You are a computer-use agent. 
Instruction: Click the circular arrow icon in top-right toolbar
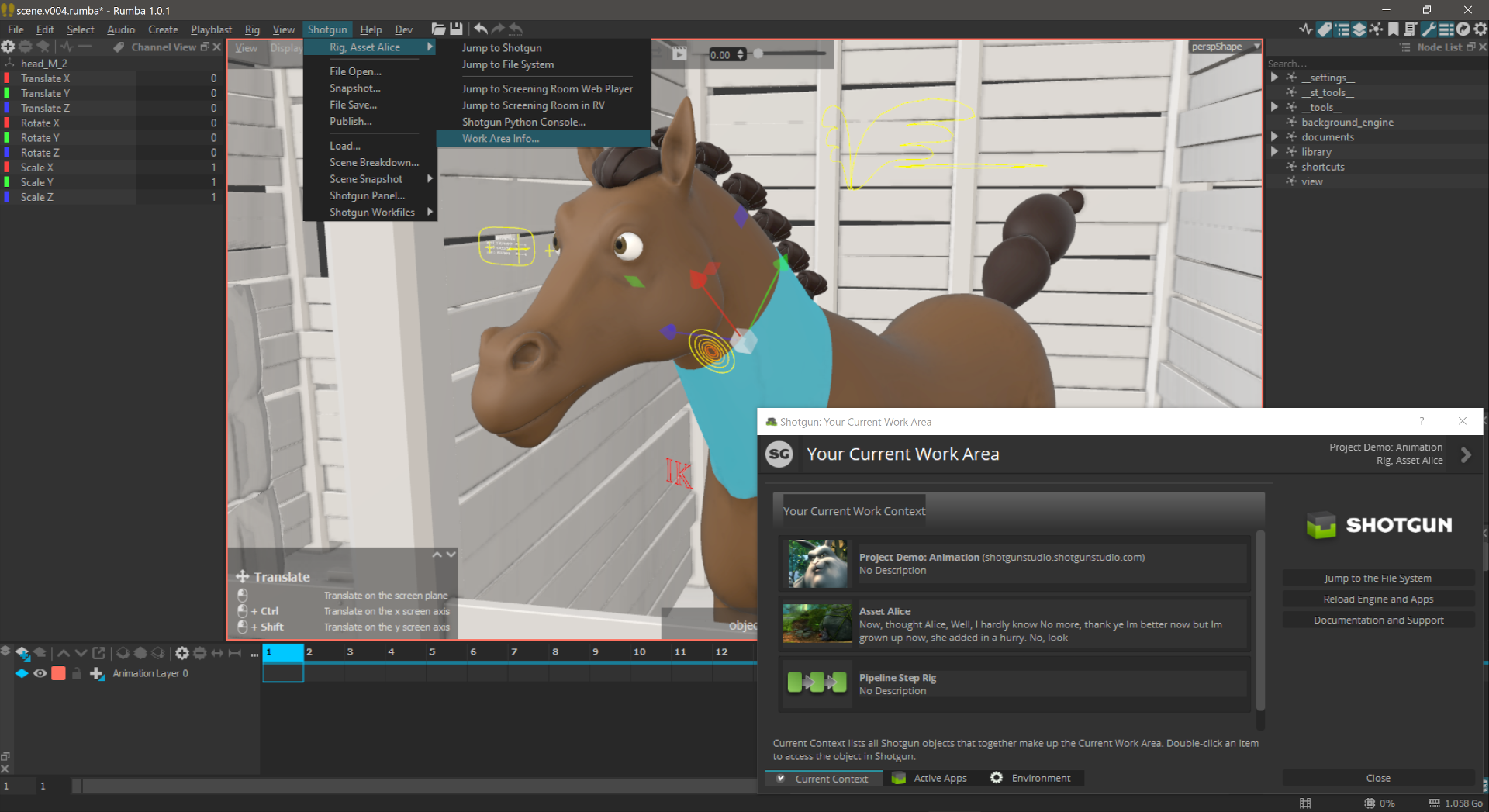point(1463,29)
